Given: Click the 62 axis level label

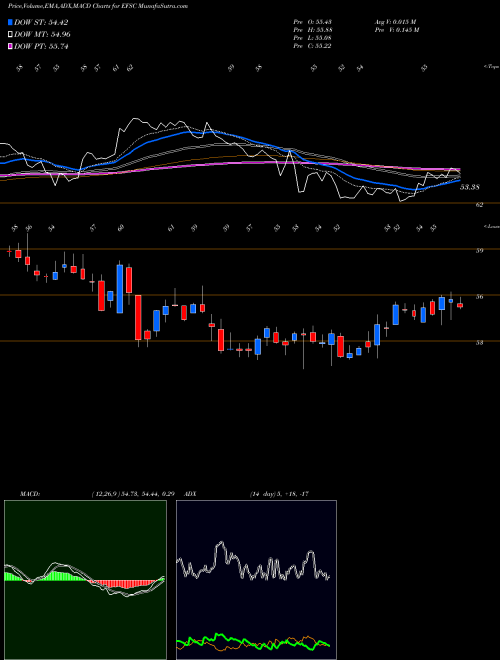Looking at the screenshot, I should (479, 205).
